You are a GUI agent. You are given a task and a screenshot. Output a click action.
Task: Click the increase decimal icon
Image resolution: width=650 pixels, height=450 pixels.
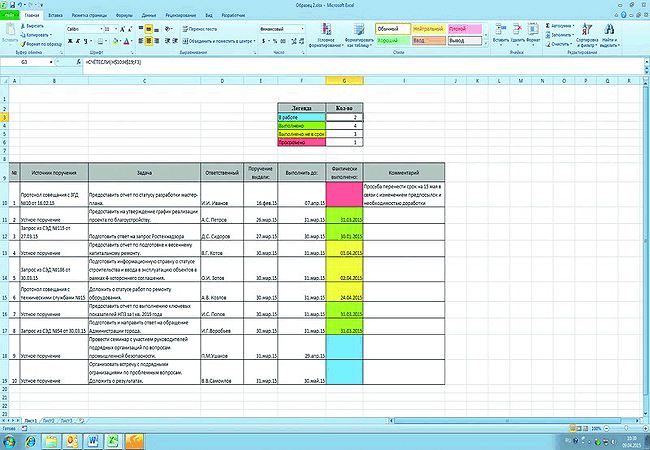pyautogui.click(x=293, y=41)
